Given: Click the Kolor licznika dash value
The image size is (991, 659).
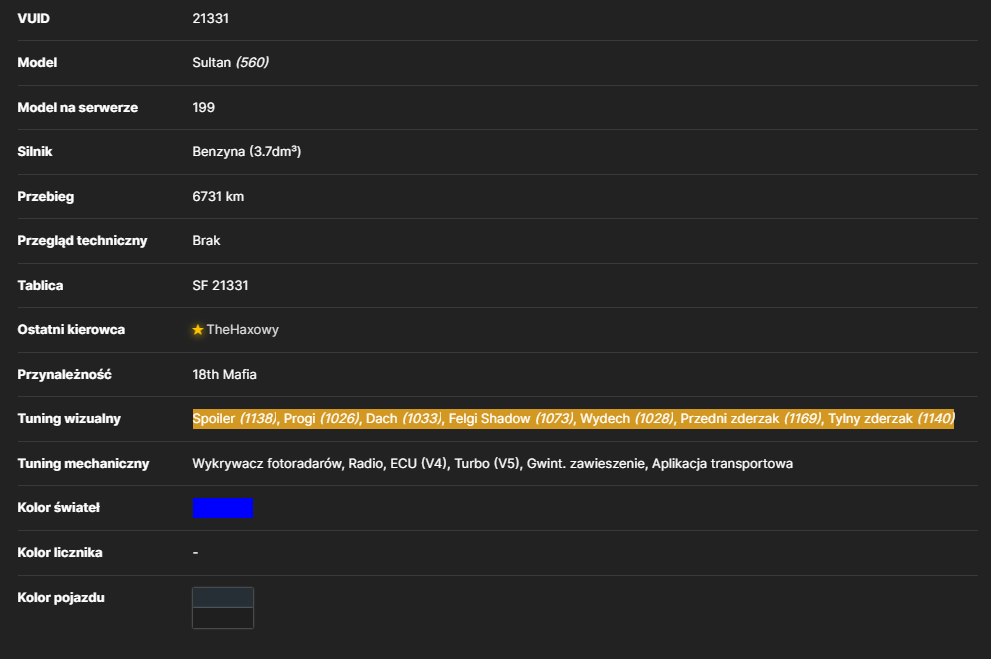Looking at the screenshot, I should point(195,553).
